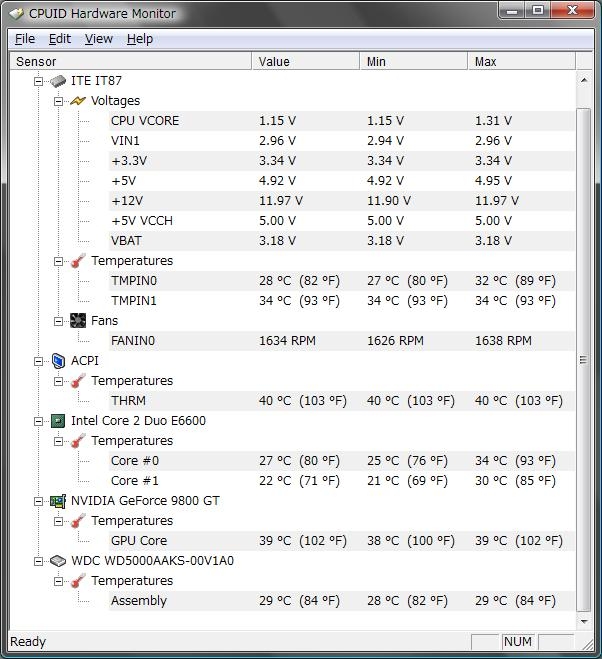Select the +5V VCCH row
602x659 pixels.
click(x=342, y=221)
